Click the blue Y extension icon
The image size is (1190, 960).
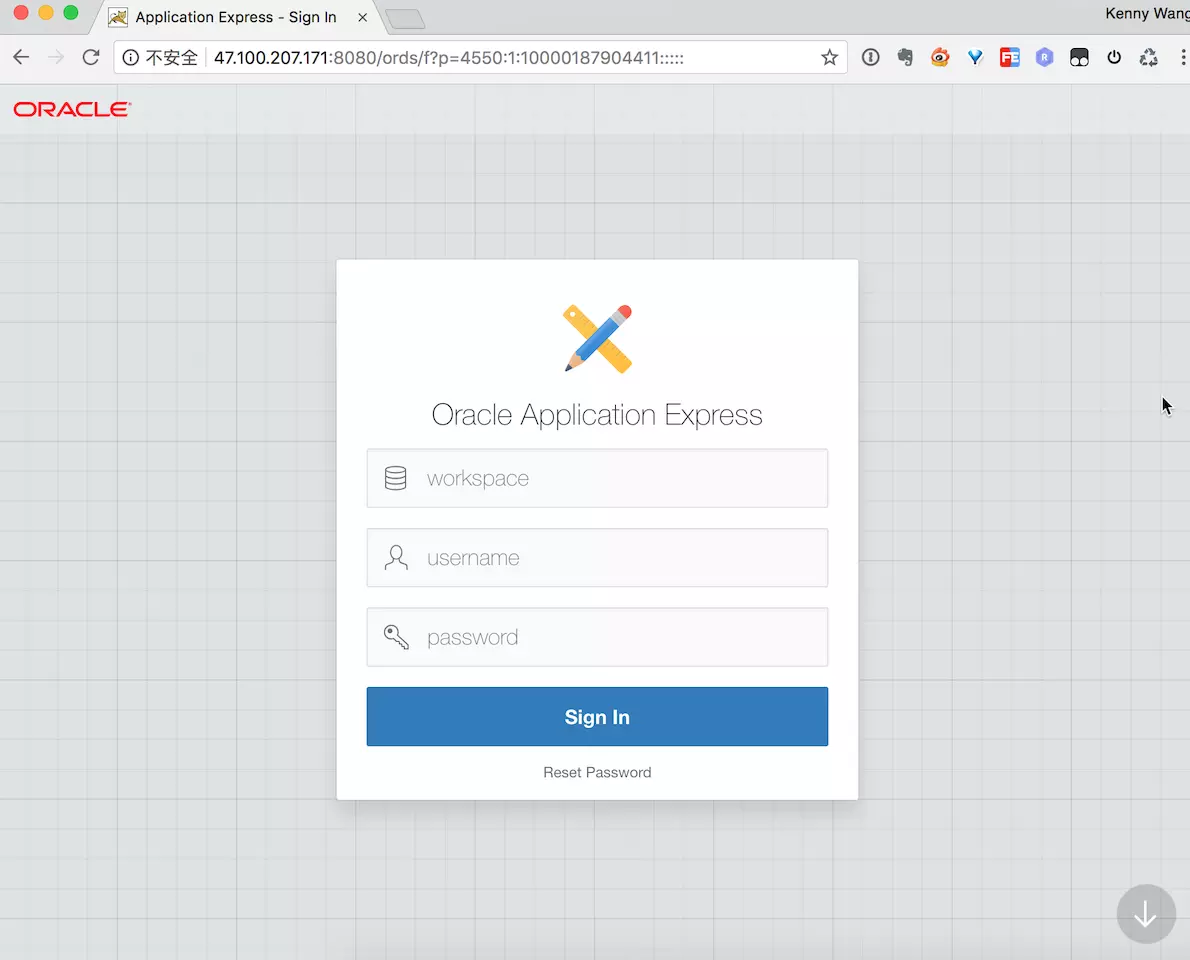[x=975, y=57]
